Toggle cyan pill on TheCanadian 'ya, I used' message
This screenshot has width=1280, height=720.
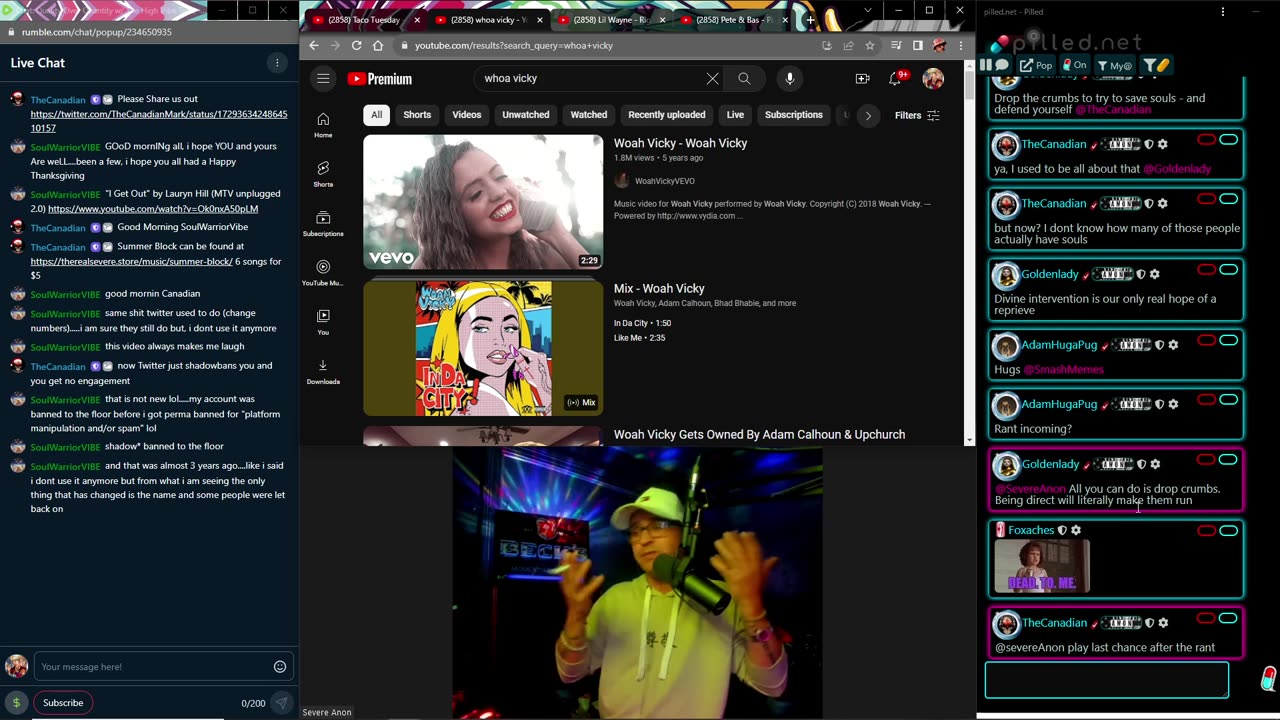1228,140
